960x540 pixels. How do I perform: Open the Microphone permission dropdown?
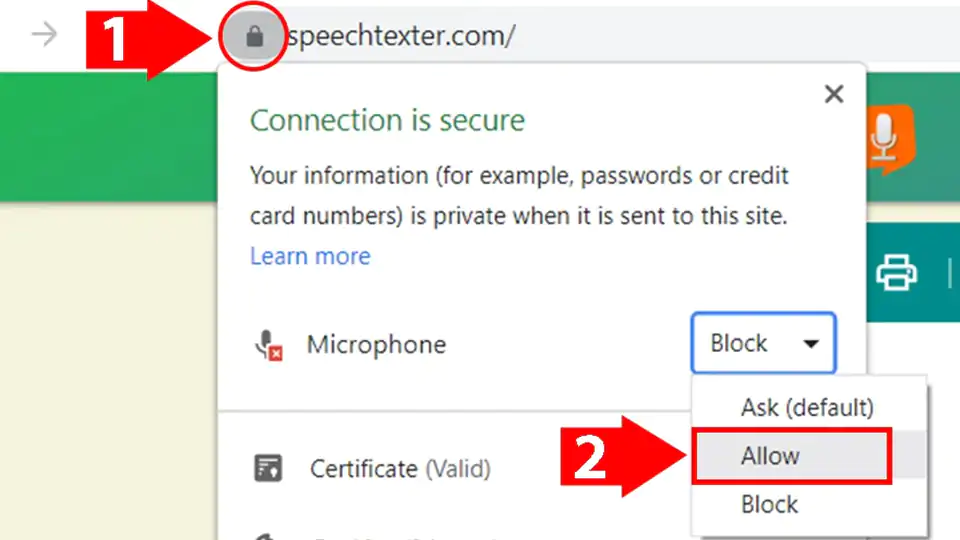coord(763,344)
